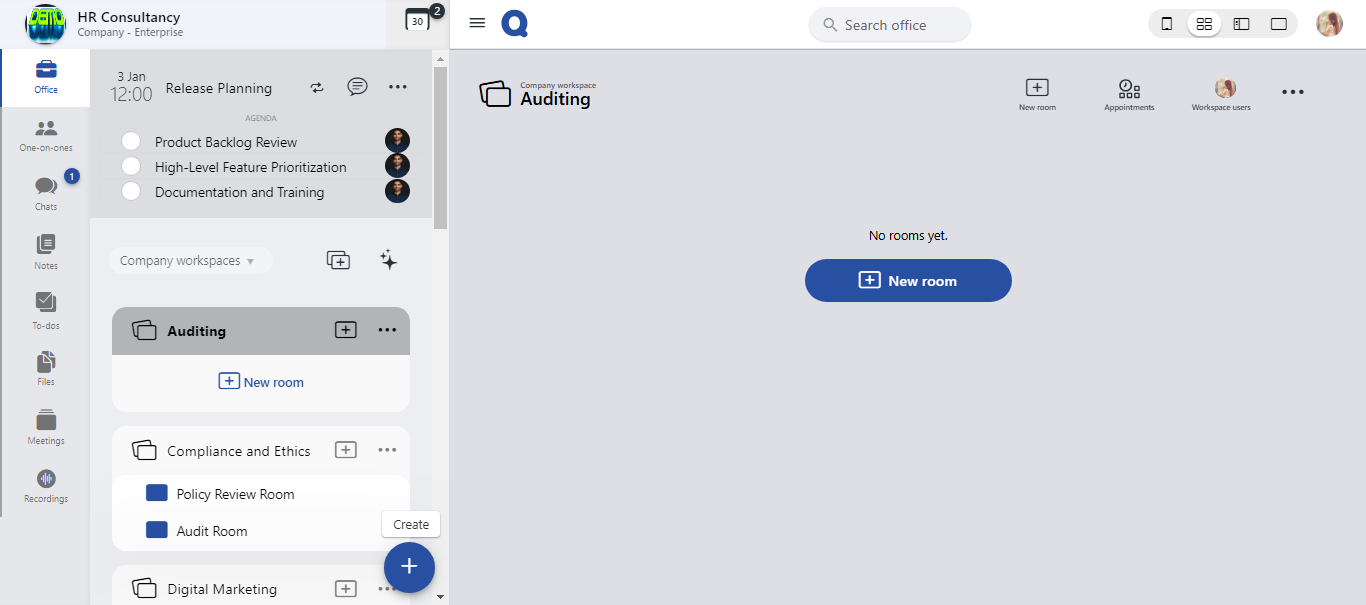1366x605 pixels.
Task: Open Release Planning more options menu
Action: point(398,87)
